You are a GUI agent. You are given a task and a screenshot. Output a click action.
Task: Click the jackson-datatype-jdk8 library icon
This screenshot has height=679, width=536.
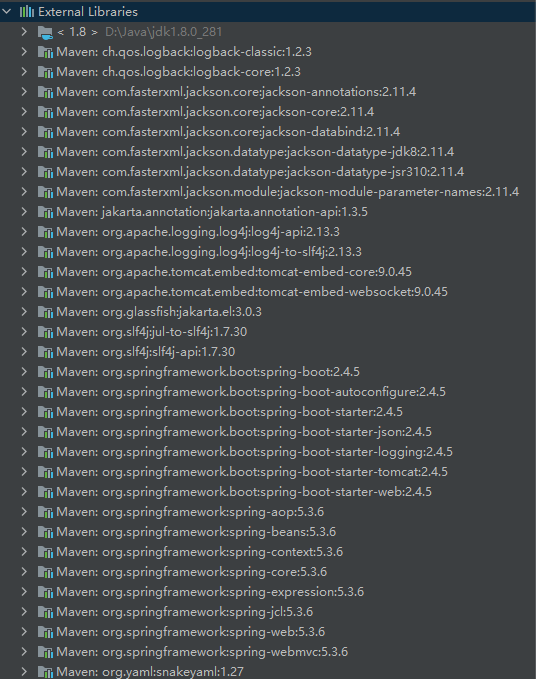click(x=45, y=152)
